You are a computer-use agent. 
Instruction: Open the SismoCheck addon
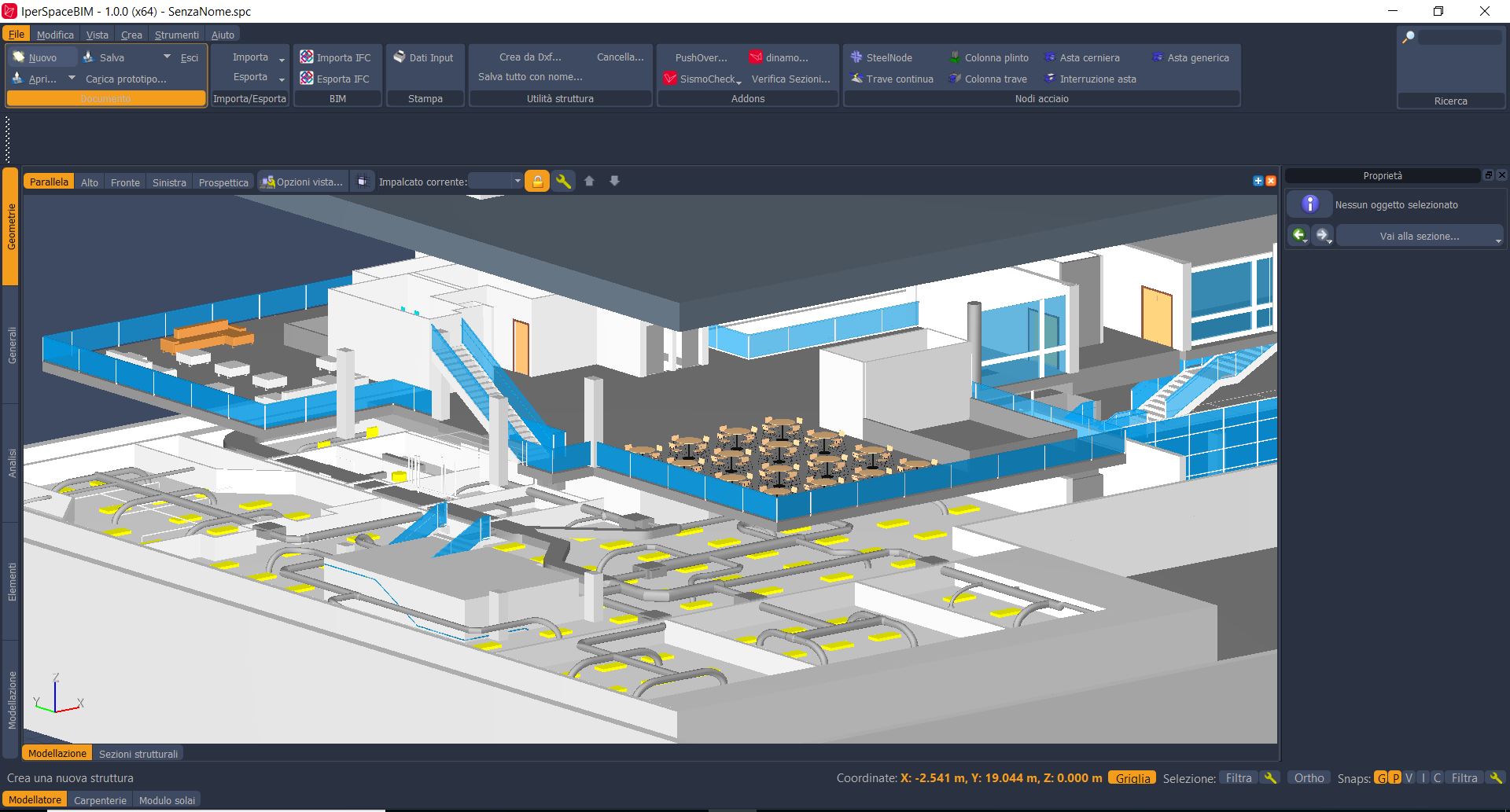coord(702,79)
